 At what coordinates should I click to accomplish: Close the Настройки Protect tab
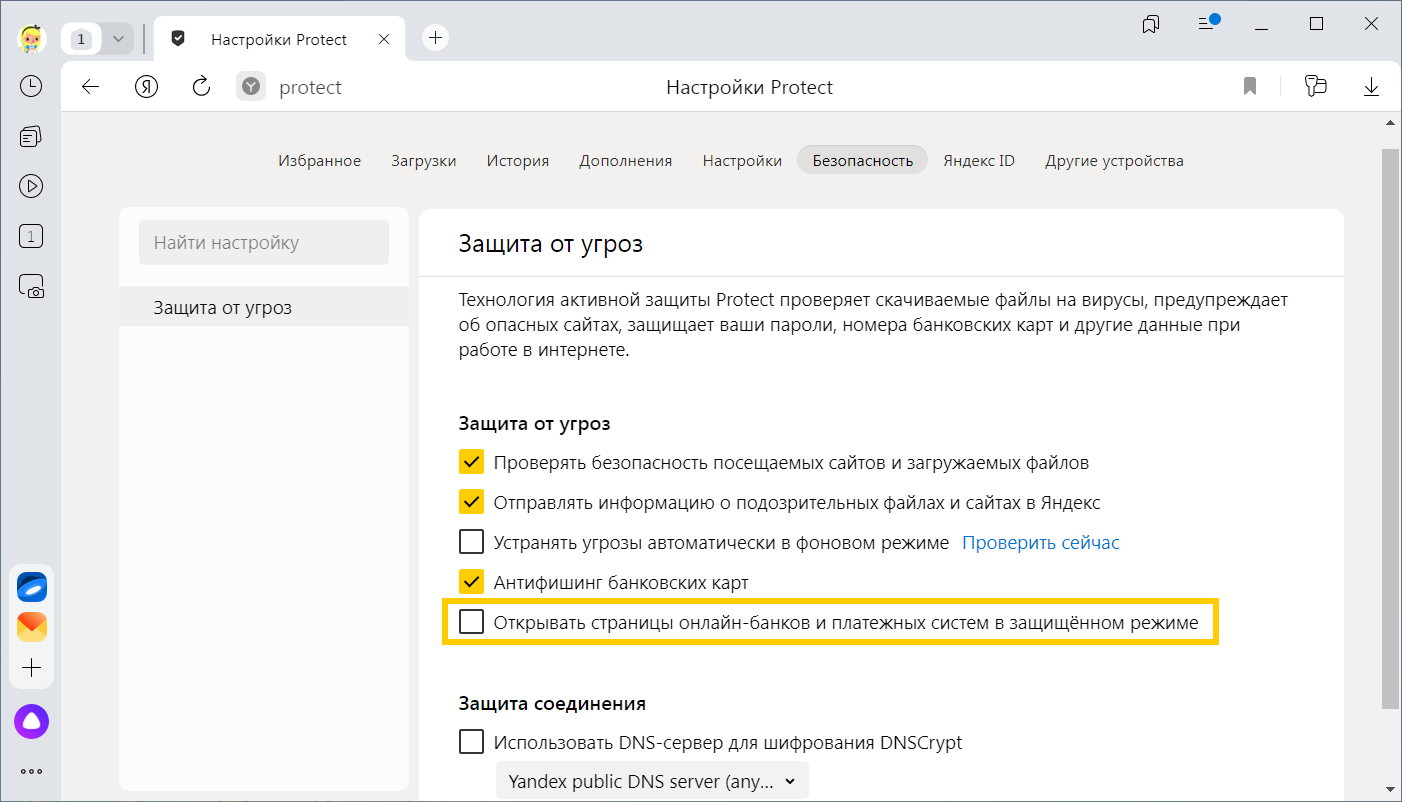point(385,39)
